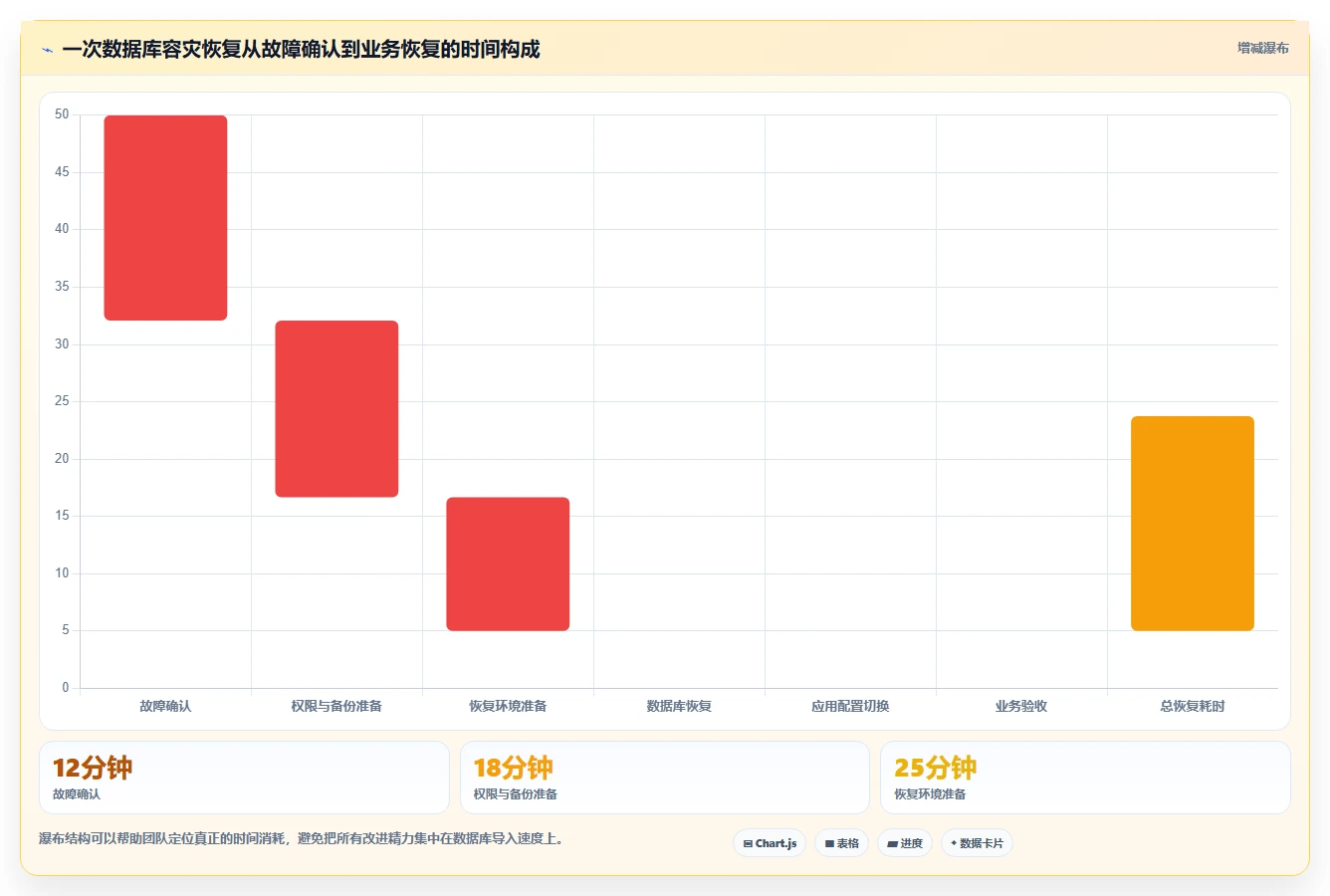Viewport: 1330px width, 896px height.
Task: Click the red 权限与备份准备 bar
Action: point(337,409)
